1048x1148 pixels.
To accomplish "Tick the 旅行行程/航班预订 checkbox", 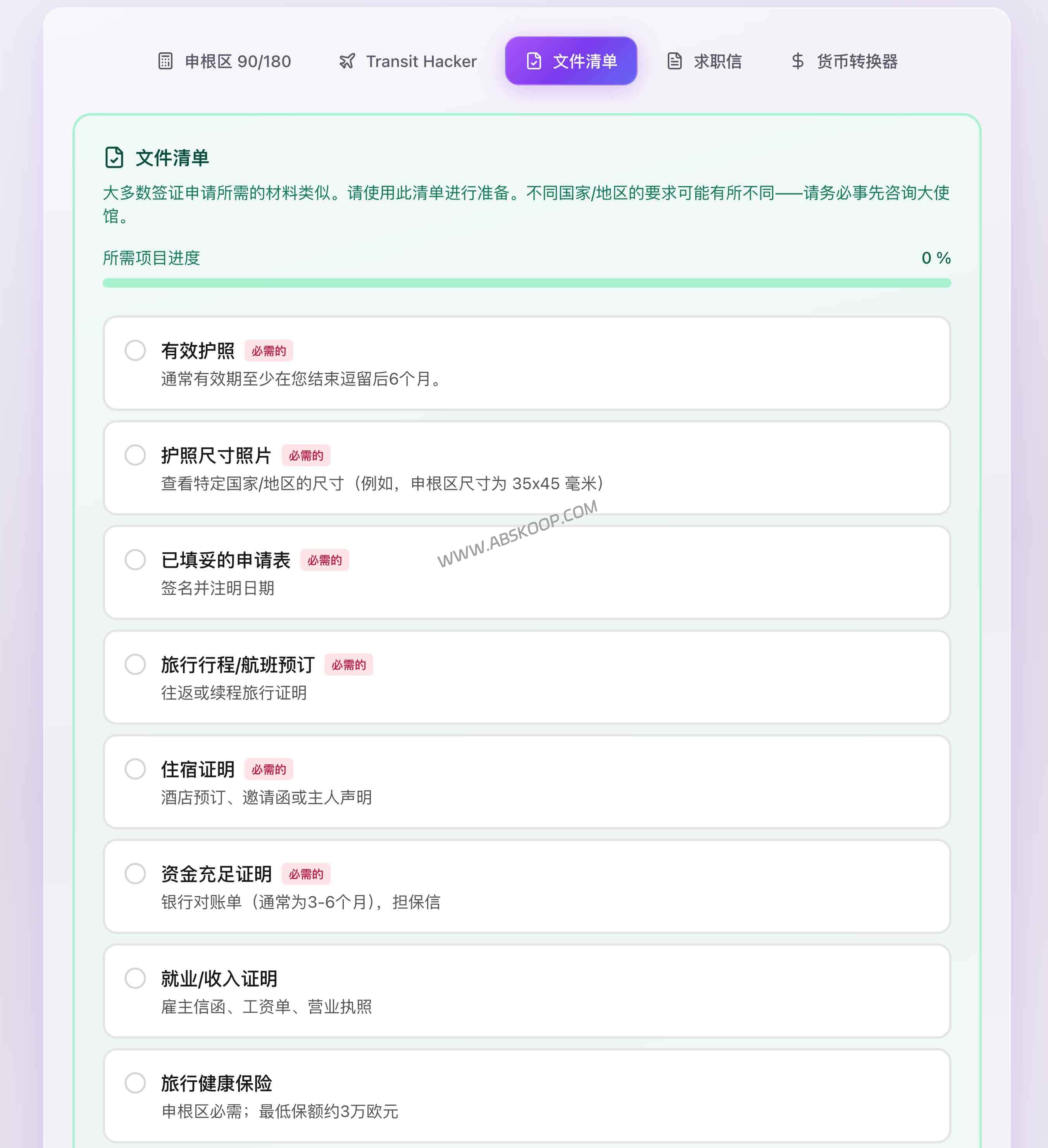I will [x=136, y=665].
